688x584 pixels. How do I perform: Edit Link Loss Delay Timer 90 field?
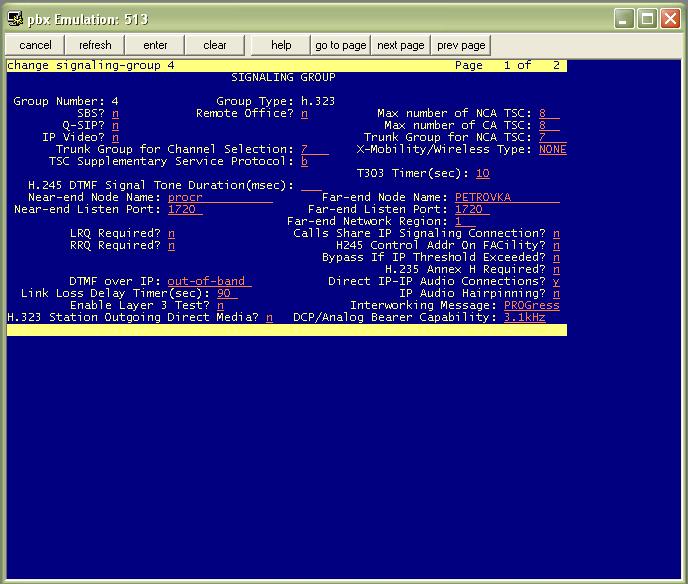pos(227,294)
